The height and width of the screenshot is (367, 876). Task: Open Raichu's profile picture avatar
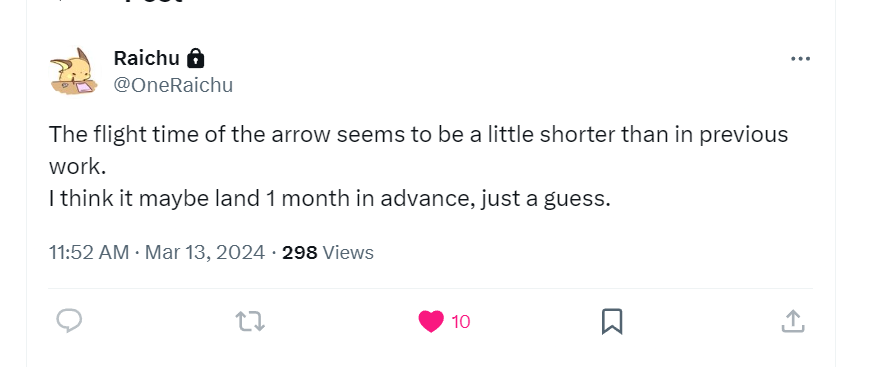(74, 72)
